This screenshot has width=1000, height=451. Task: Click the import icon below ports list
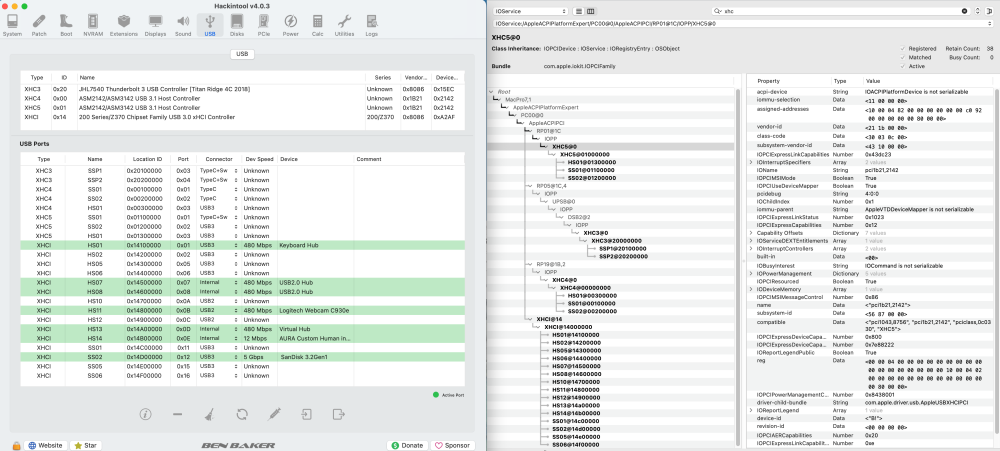tap(307, 414)
